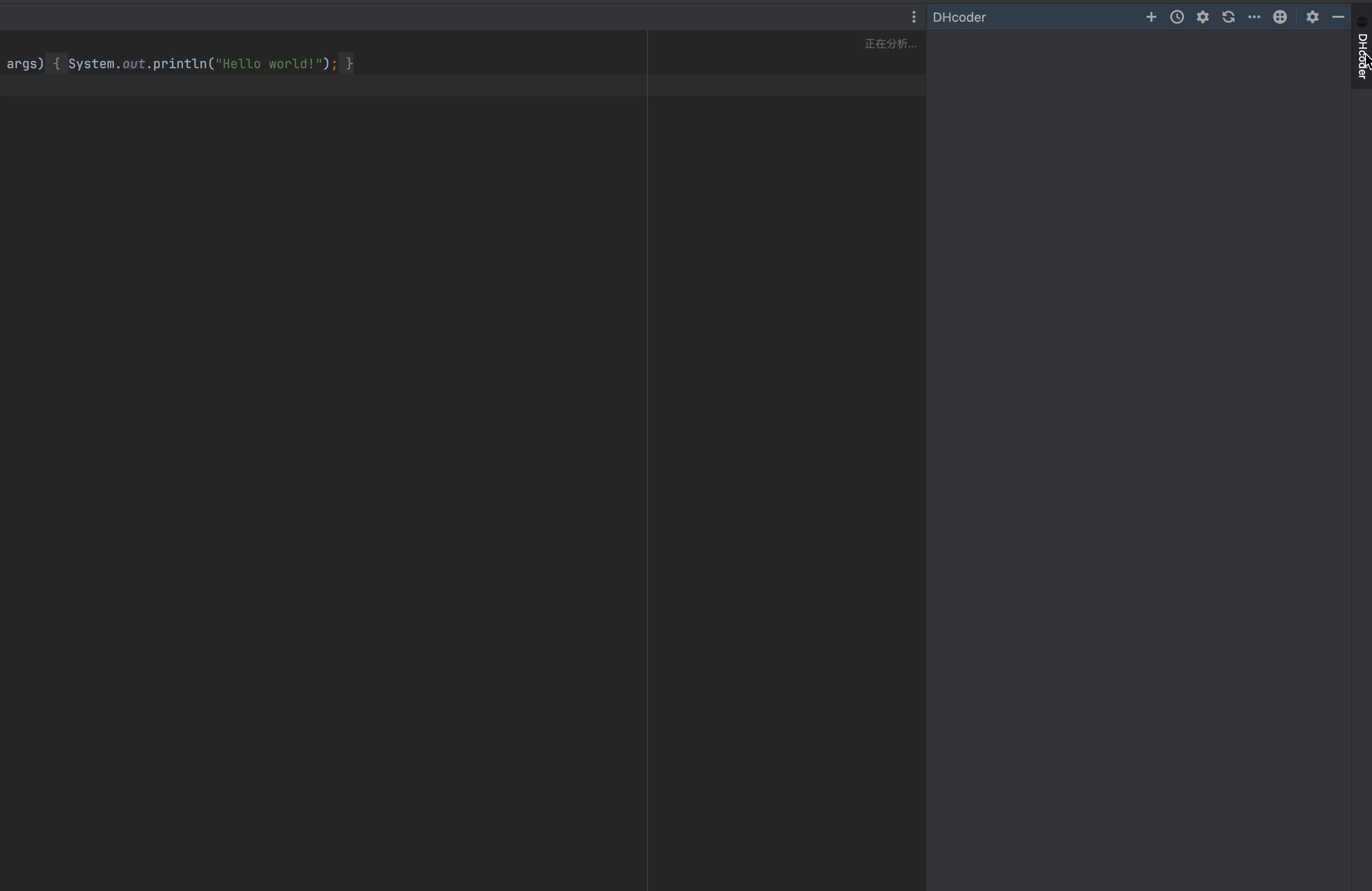
Task: Place cursor on the args parameter
Action: [x=21, y=63]
